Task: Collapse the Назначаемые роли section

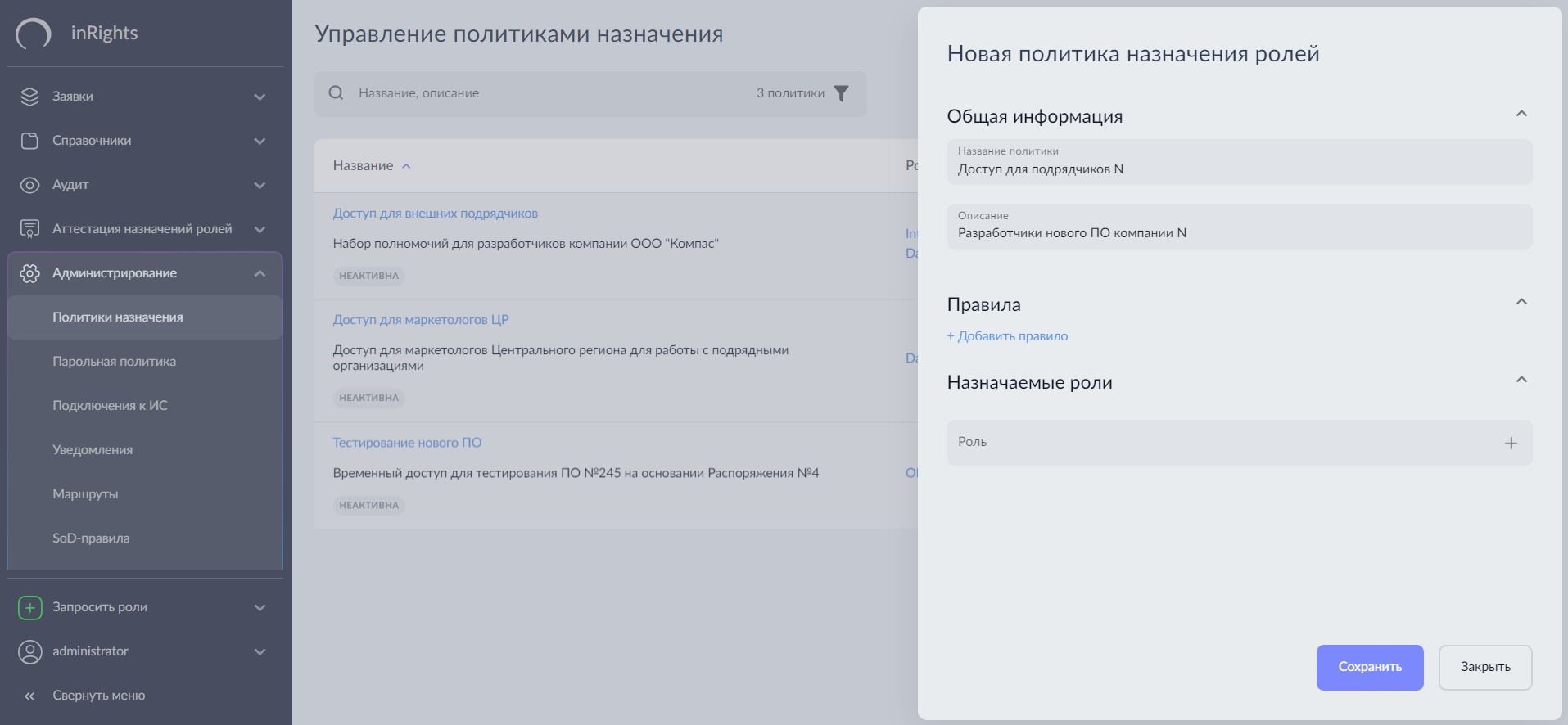Action: pos(1521,380)
